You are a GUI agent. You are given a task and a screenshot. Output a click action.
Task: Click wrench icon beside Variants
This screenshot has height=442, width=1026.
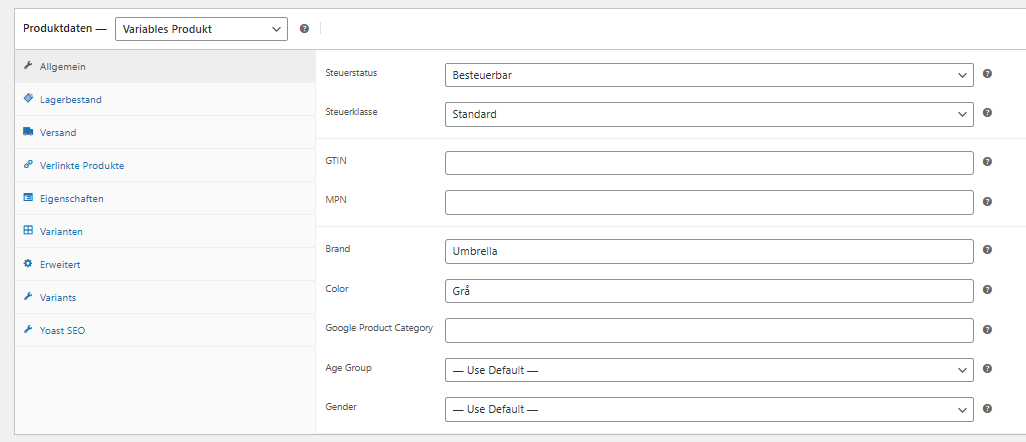tap(27, 297)
